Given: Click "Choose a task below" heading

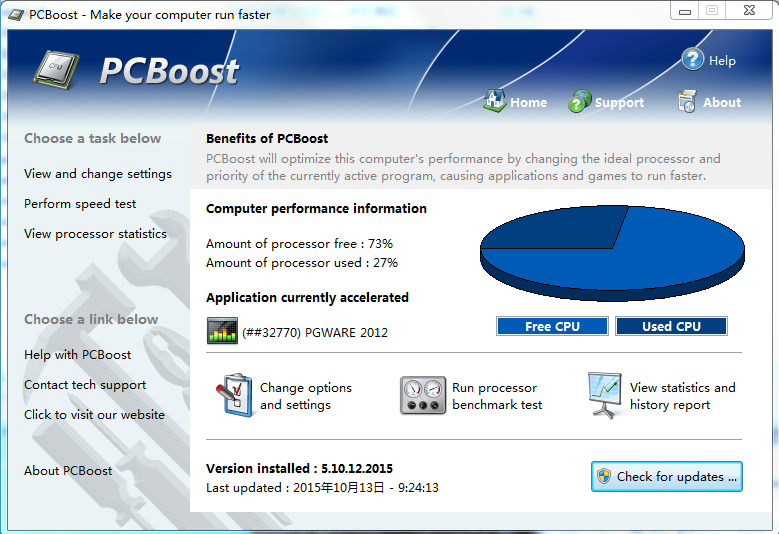Looking at the screenshot, I should click(92, 138).
